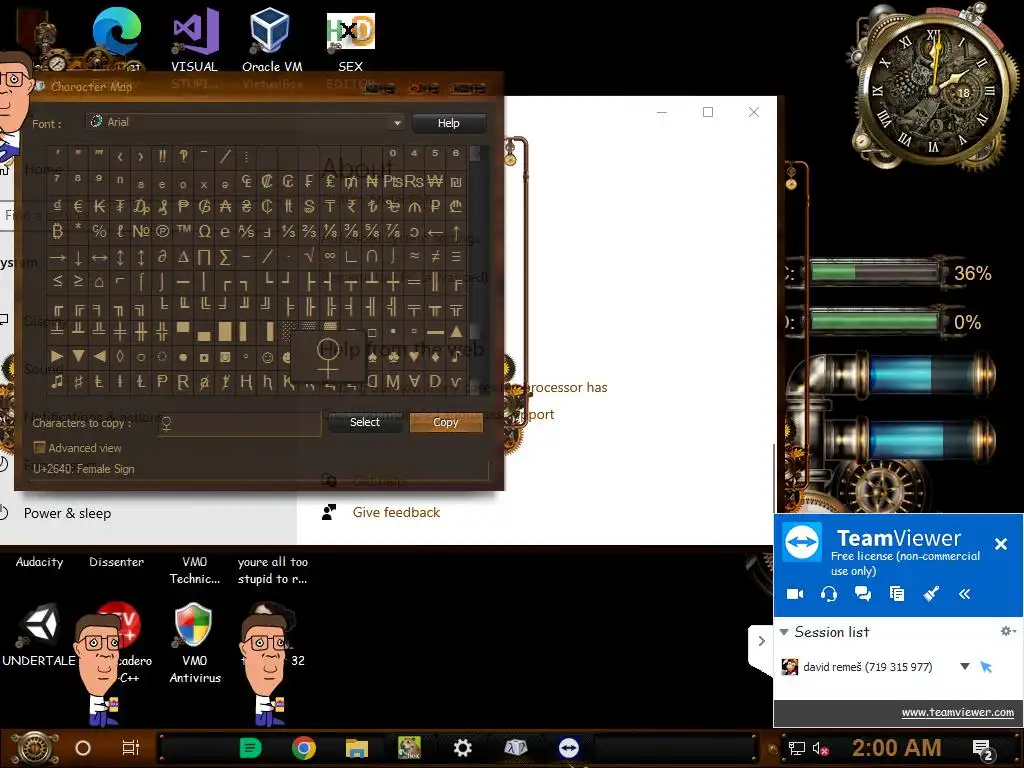Viewport: 1024px width, 768px height.
Task: Open the TeamViewer file transfer documents icon
Action: pyautogui.click(x=897, y=594)
